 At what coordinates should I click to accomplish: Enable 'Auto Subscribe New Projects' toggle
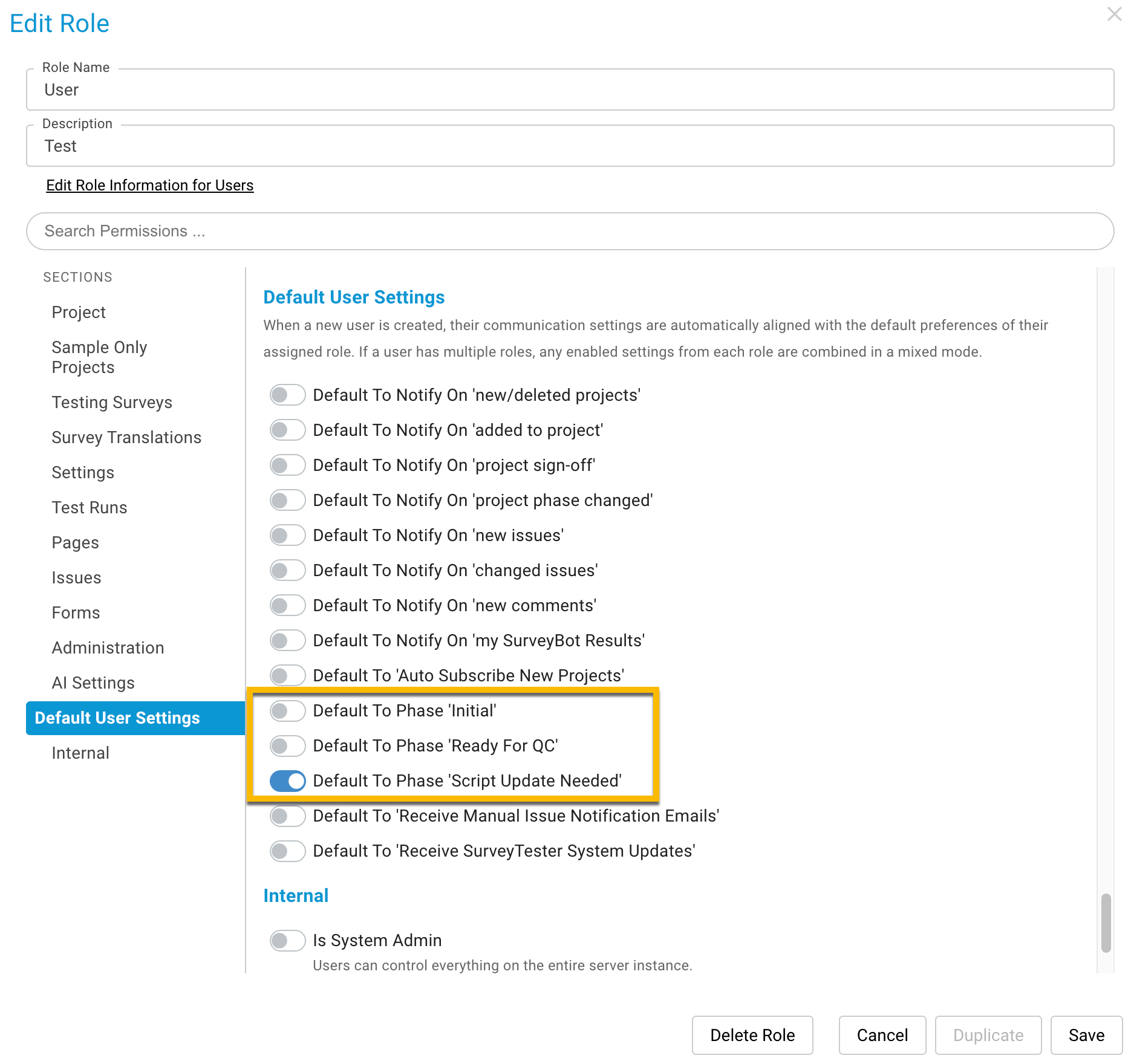pyautogui.click(x=287, y=676)
